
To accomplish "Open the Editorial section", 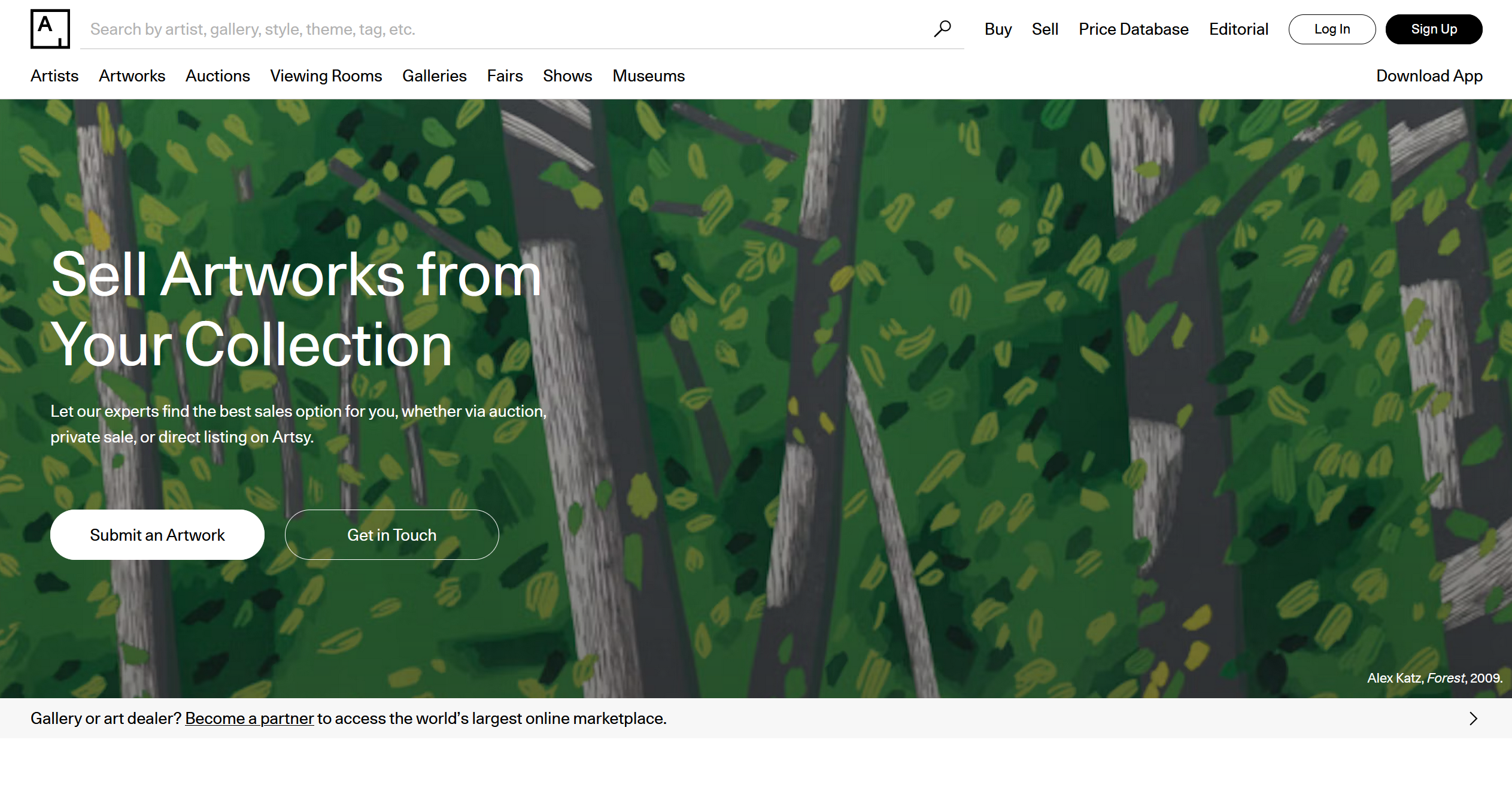I will click(1238, 29).
